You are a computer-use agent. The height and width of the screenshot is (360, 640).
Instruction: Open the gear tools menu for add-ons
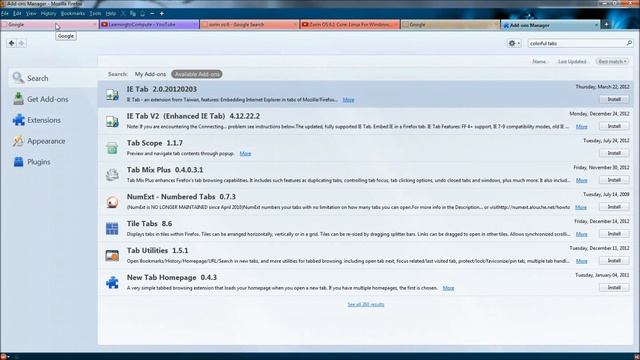click(x=514, y=43)
